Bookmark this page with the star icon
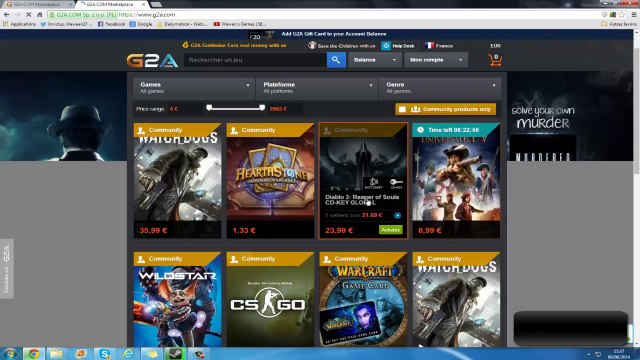The height and width of the screenshot is (360, 640). (622, 15)
